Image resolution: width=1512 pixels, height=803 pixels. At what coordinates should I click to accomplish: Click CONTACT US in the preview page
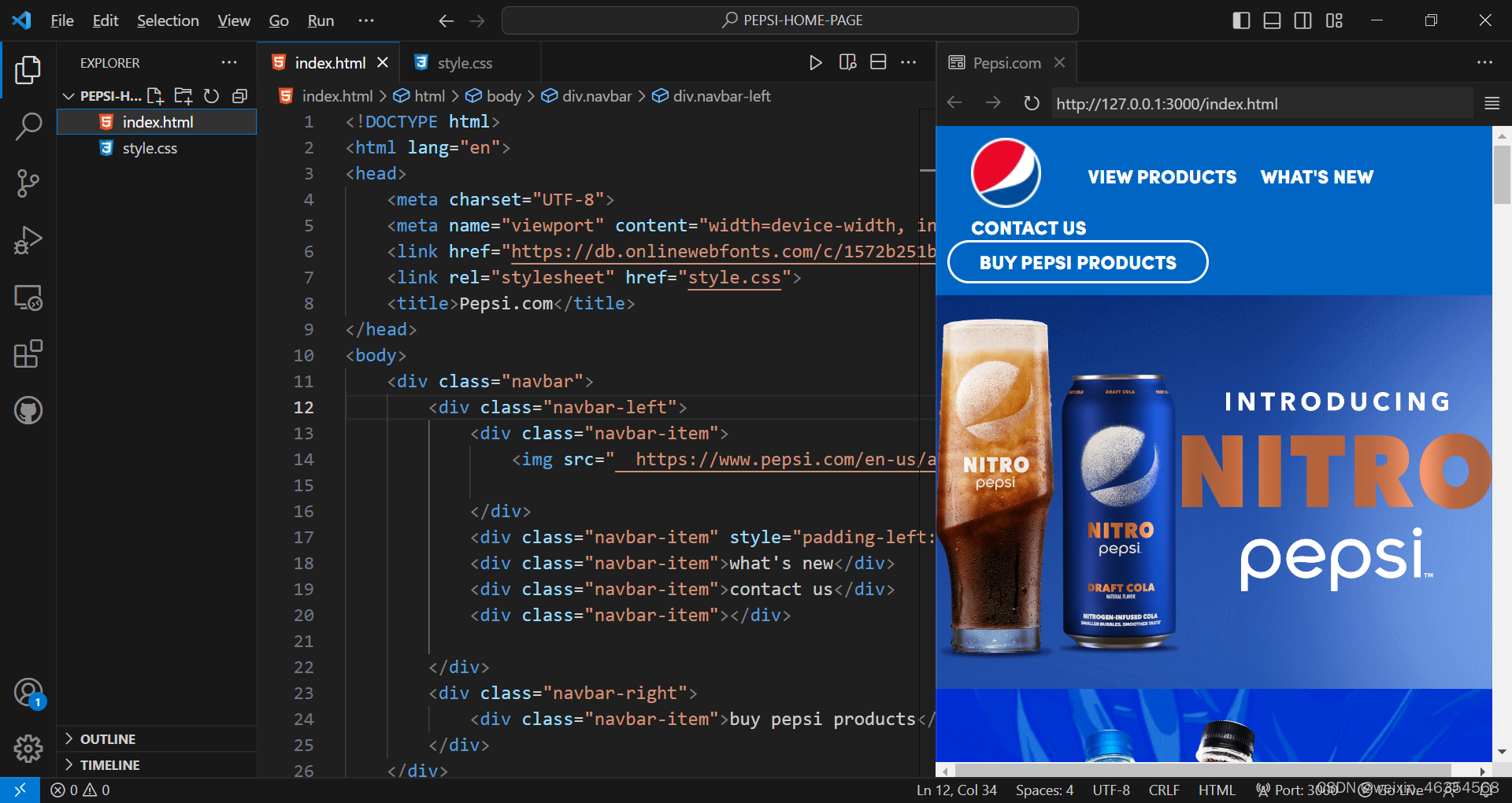click(x=1028, y=228)
